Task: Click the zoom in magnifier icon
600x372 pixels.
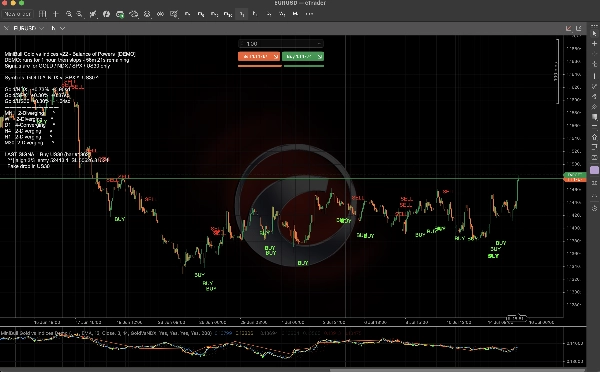Action: coord(68,14)
